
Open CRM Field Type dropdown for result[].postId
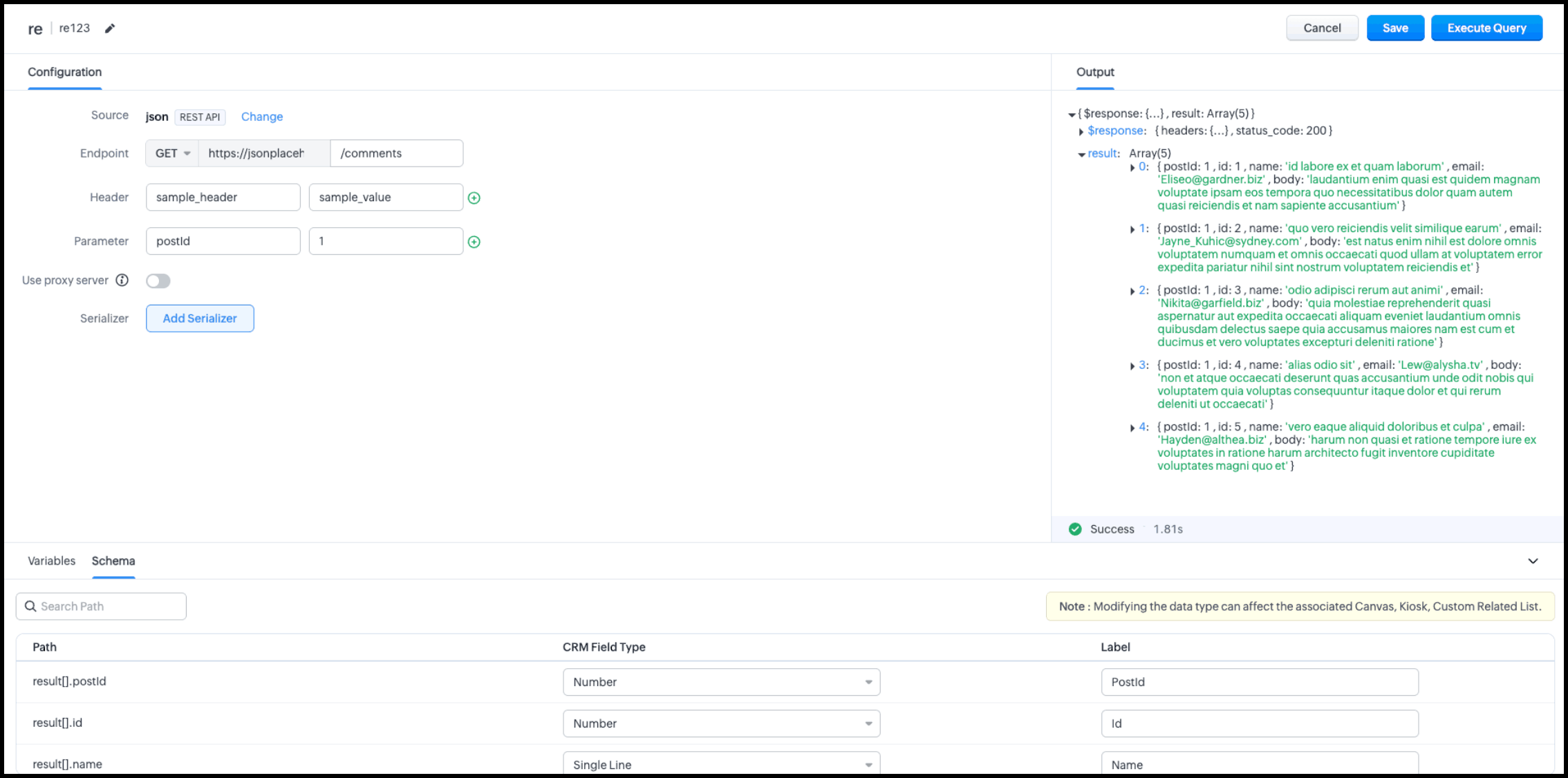[721, 682]
